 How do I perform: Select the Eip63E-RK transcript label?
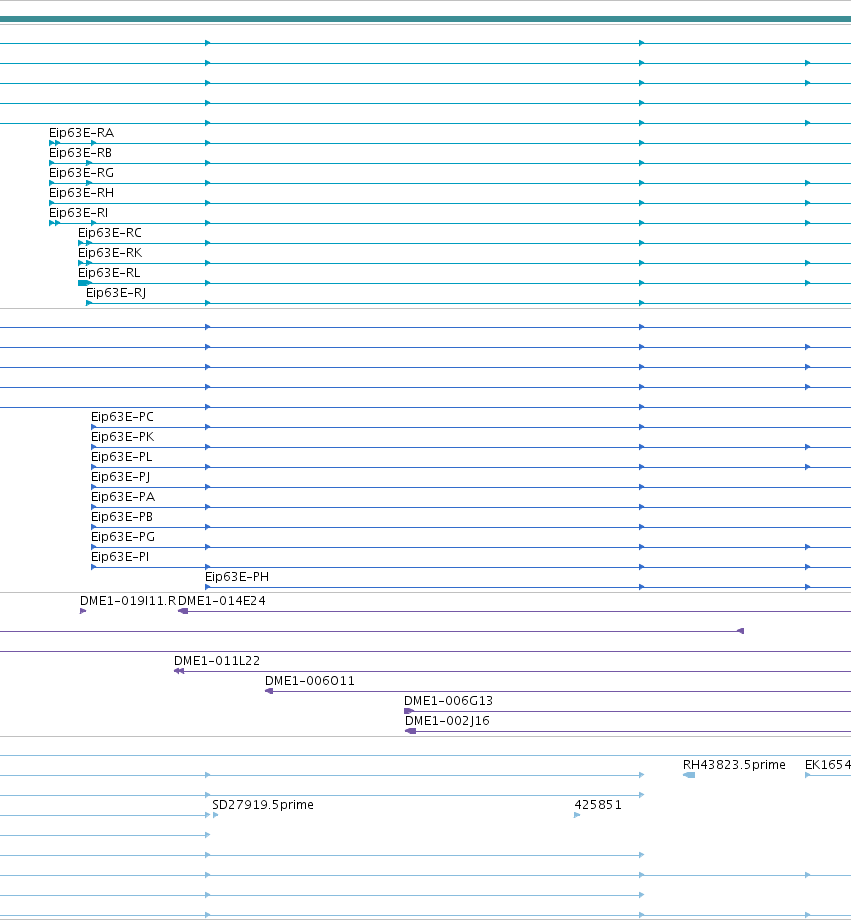click(x=110, y=253)
